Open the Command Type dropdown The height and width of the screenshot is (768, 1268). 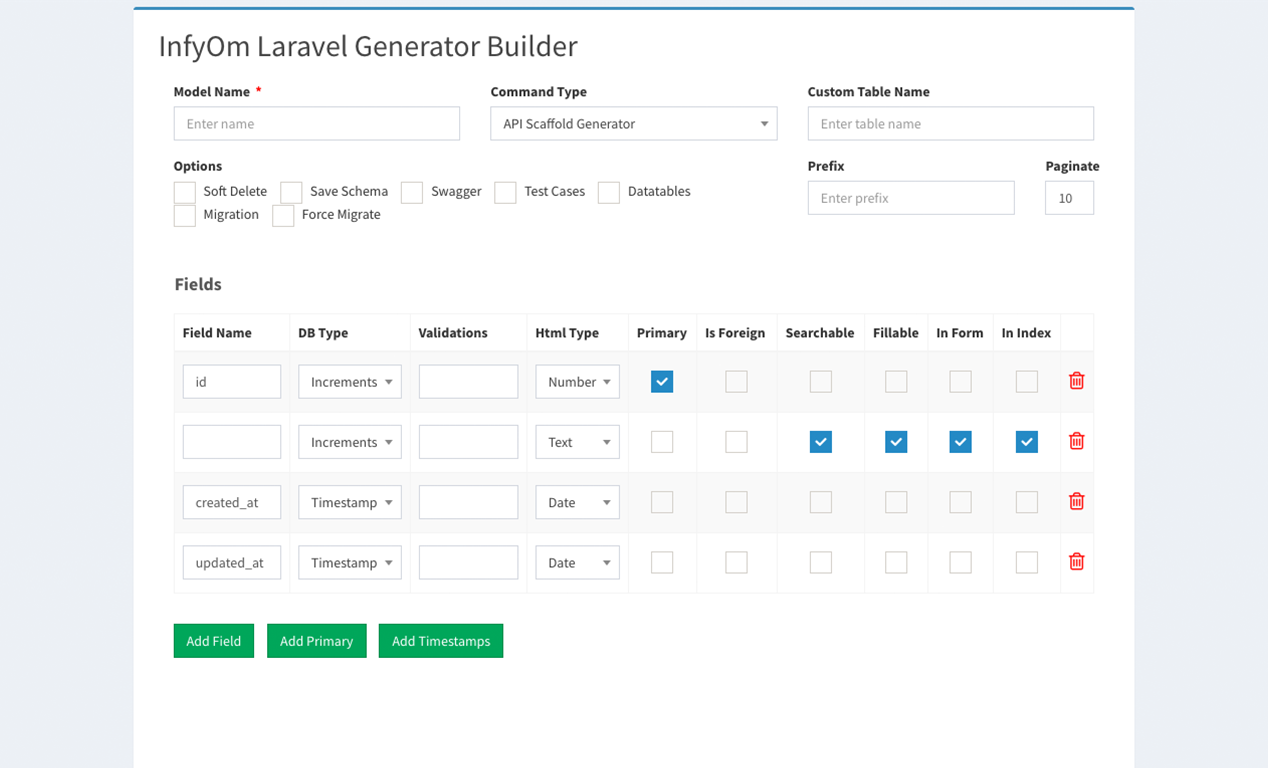pyautogui.click(x=633, y=123)
